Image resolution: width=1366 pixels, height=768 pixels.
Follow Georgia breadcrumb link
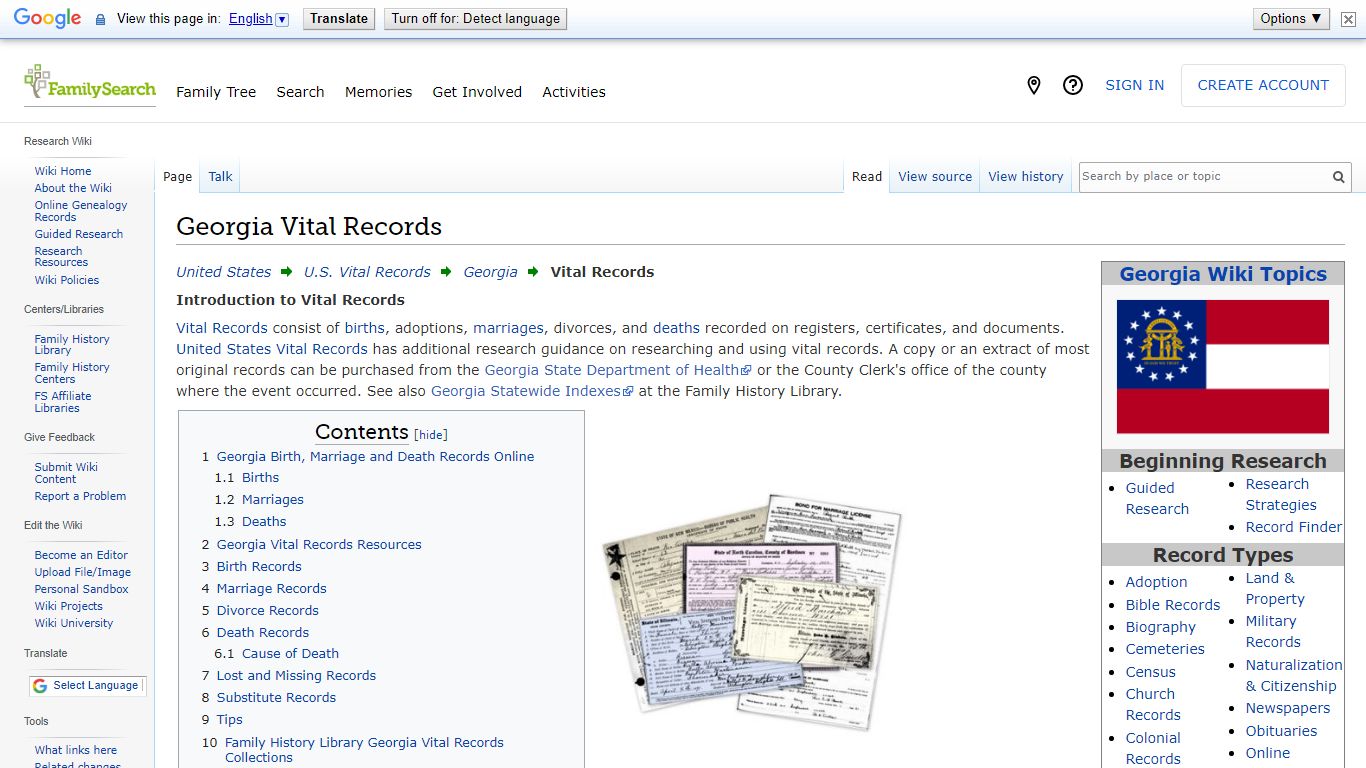click(490, 272)
